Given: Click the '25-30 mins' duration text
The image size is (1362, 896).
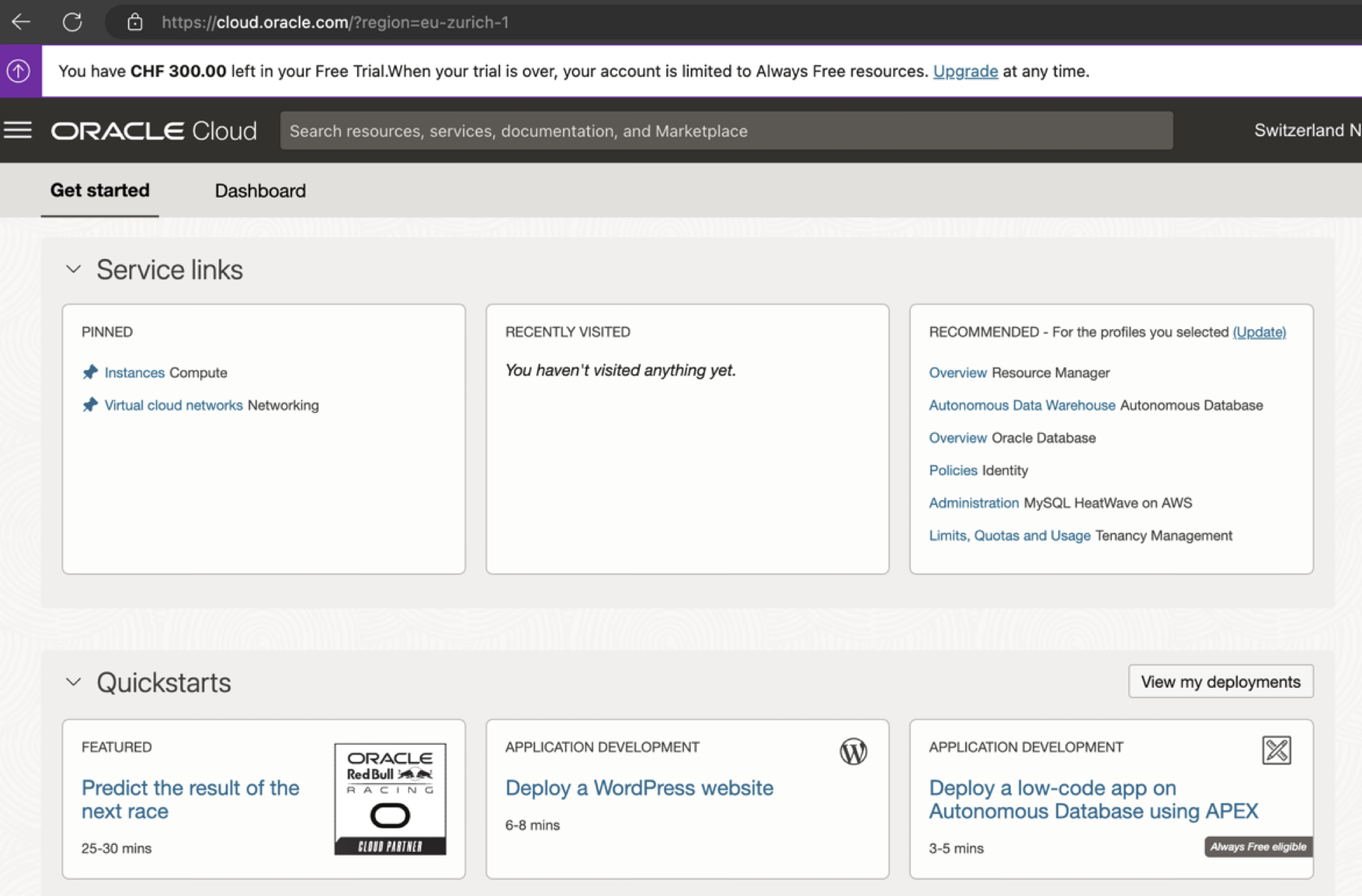Looking at the screenshot, I should [x=116, y=849].
